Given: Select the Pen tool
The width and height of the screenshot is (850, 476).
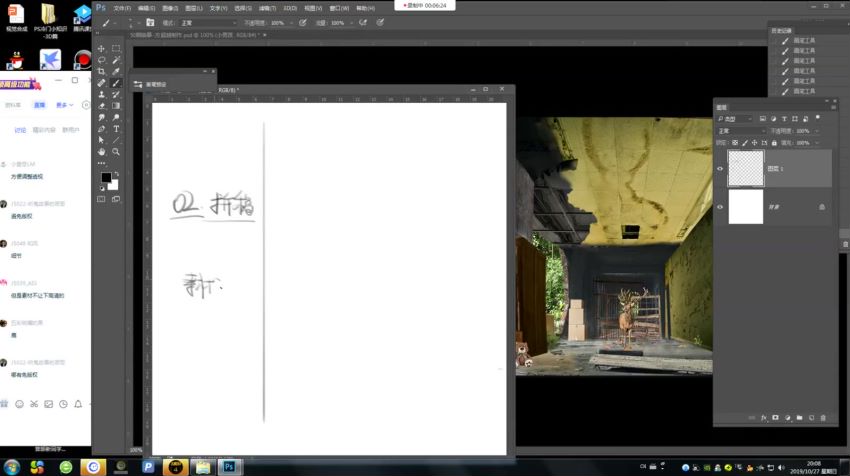Looking at the screenshot, I should (101, 129).
